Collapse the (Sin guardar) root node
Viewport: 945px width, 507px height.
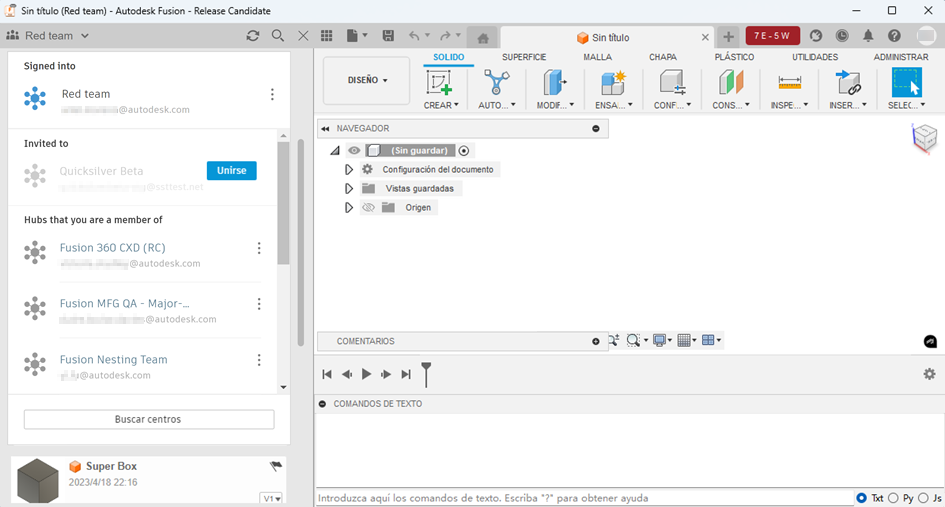point(335,150)
